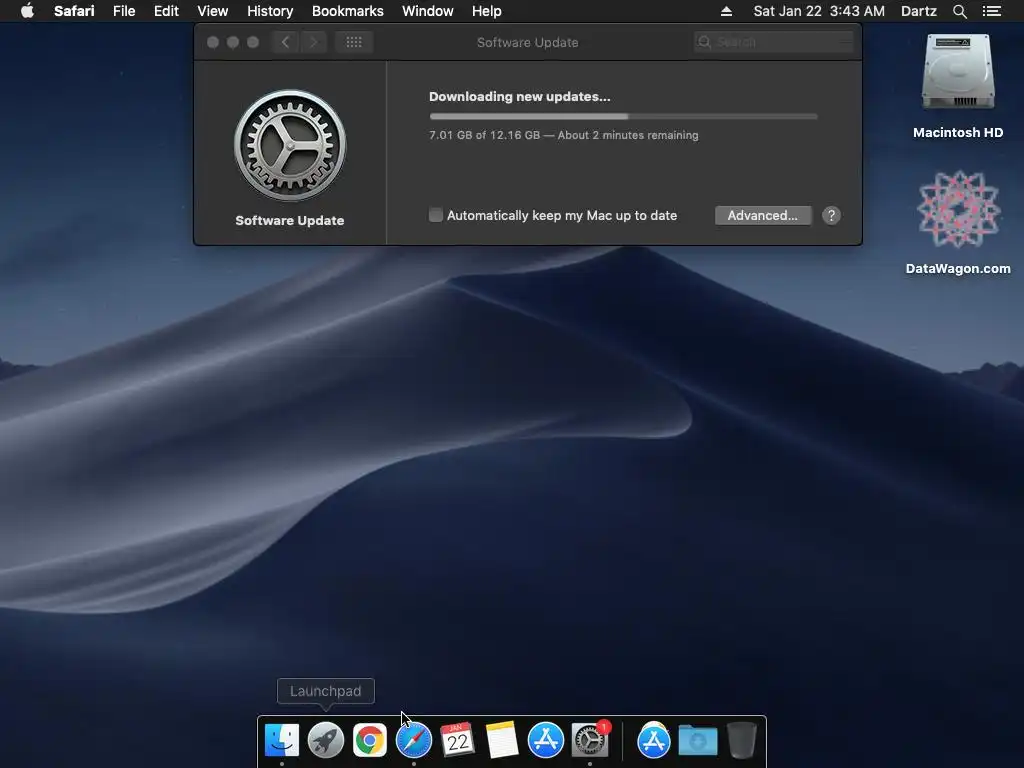1024x768 pixels.
Task: Click the Software Update gear icon
Action: pyautogui.click(x=290, y=145)
